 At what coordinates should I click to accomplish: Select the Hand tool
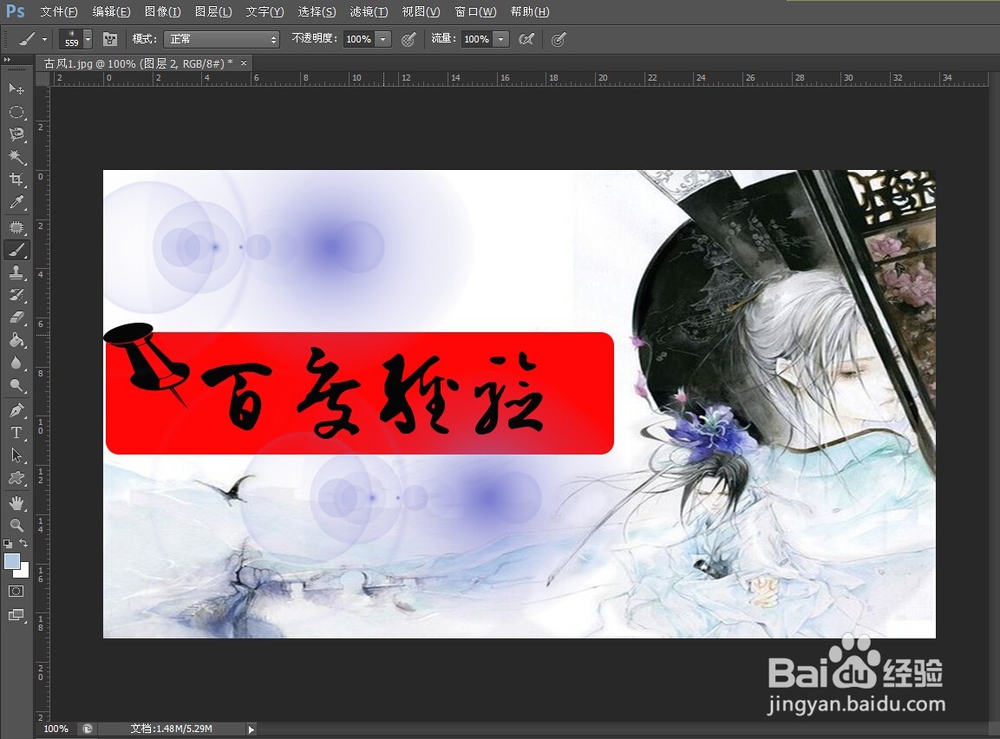pyautogui.click(x=16, y=502)
